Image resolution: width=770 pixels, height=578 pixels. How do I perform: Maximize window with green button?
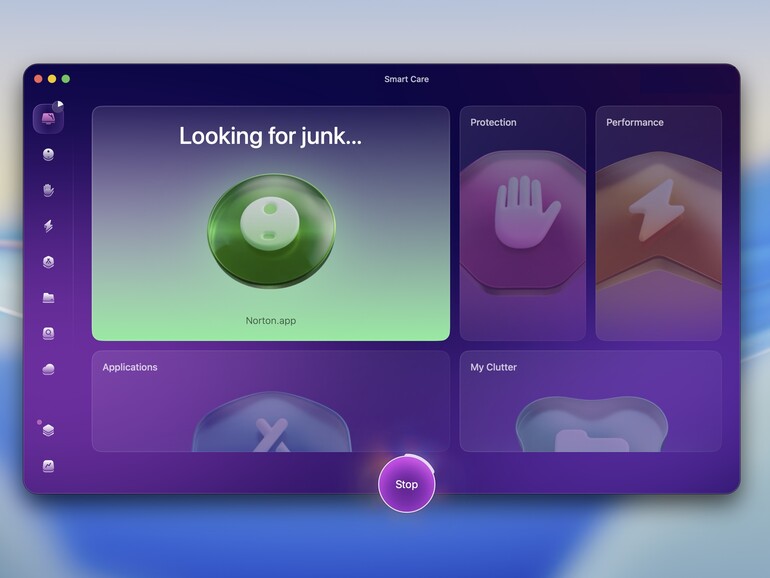66,79
